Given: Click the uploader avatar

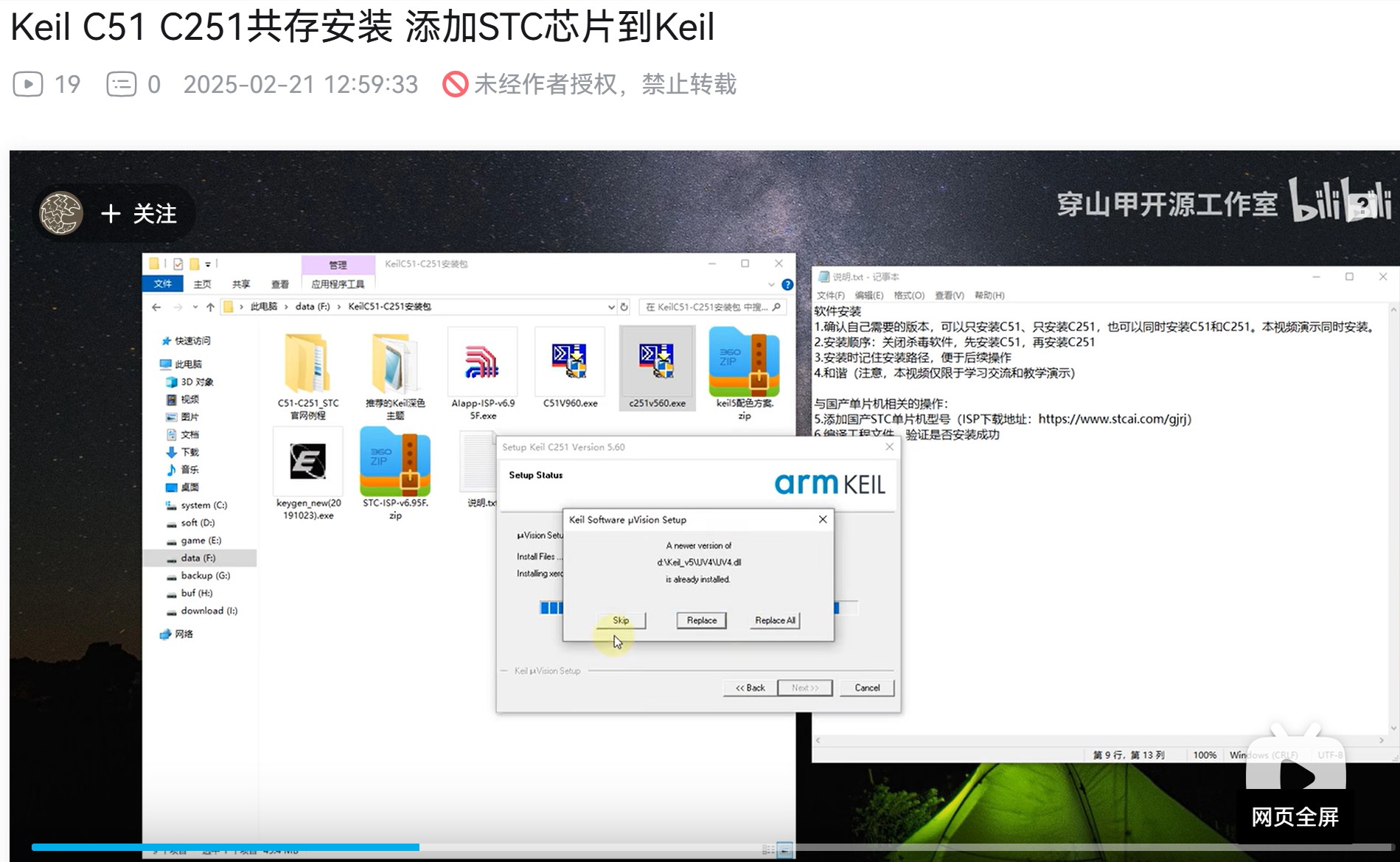Looking at the screenshot, I should (61, 214).
